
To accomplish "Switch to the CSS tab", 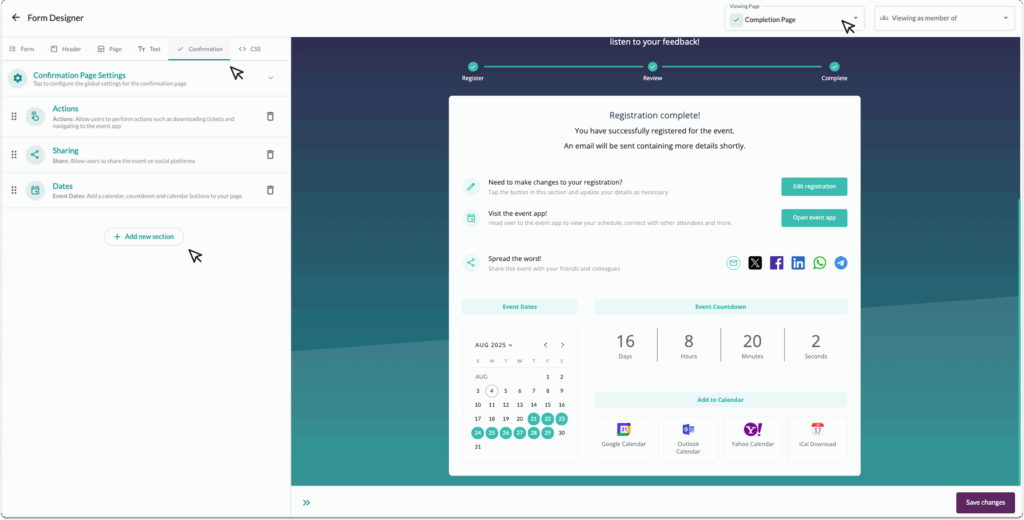I will click(x=250, y=49).
